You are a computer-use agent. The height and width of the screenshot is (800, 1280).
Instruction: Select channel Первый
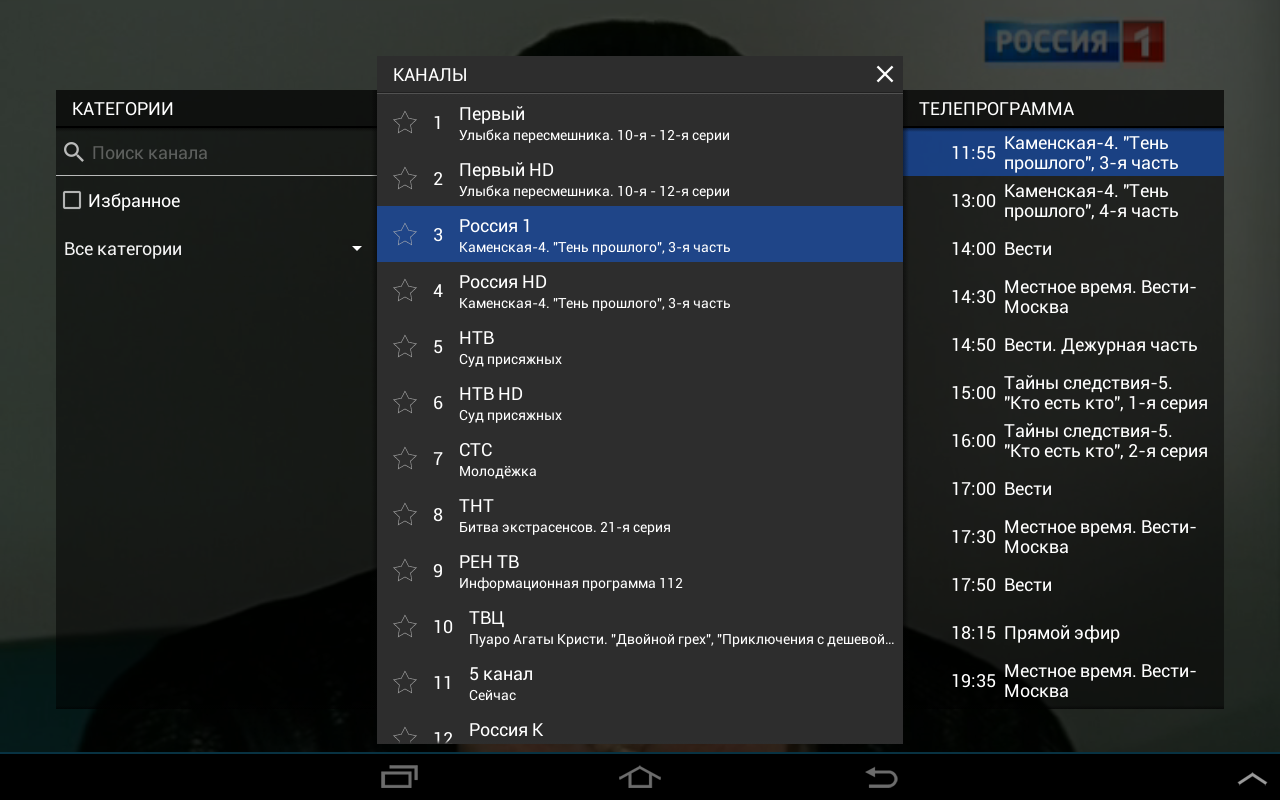(x=640, y=122)
